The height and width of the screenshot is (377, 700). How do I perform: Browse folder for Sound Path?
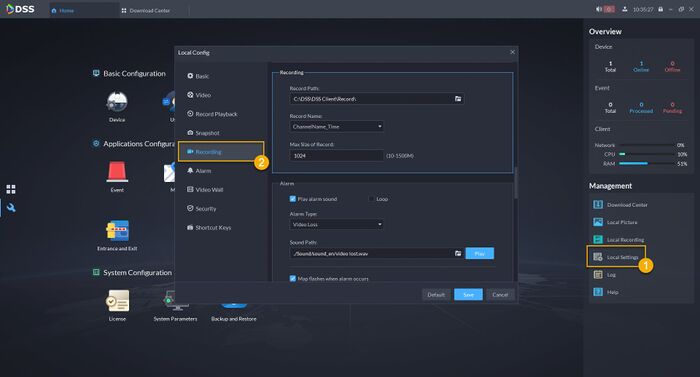(x=458, y=253)
